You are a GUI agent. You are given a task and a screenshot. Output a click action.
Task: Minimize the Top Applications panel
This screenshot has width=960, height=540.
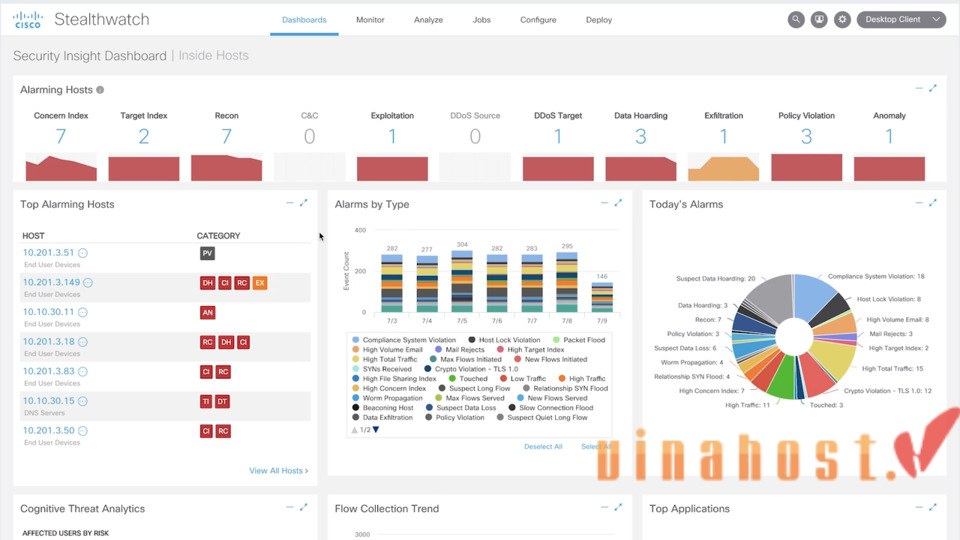point(919,507)
